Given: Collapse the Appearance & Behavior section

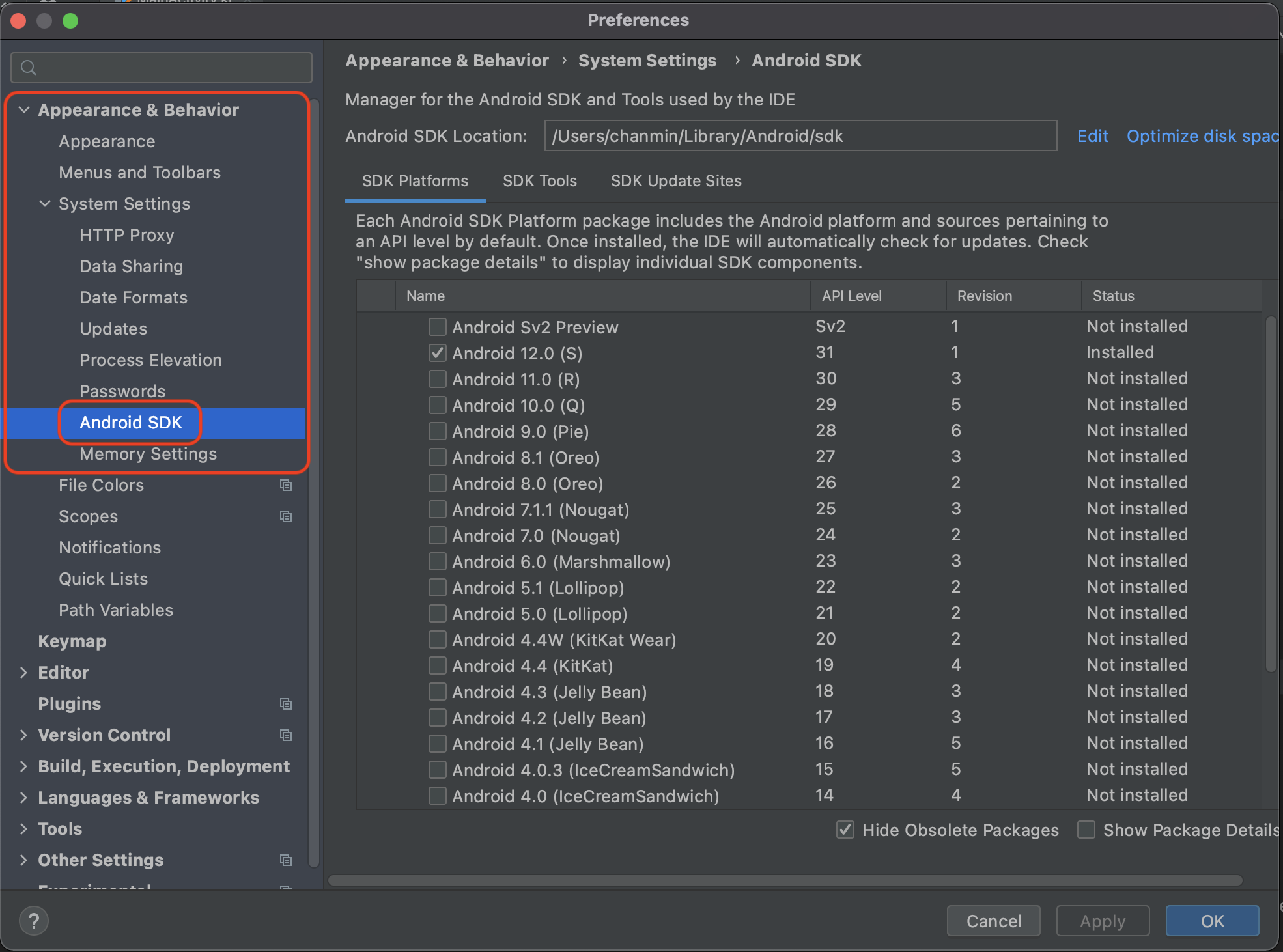Looking at the screenshot, I should tap(24, 110).
